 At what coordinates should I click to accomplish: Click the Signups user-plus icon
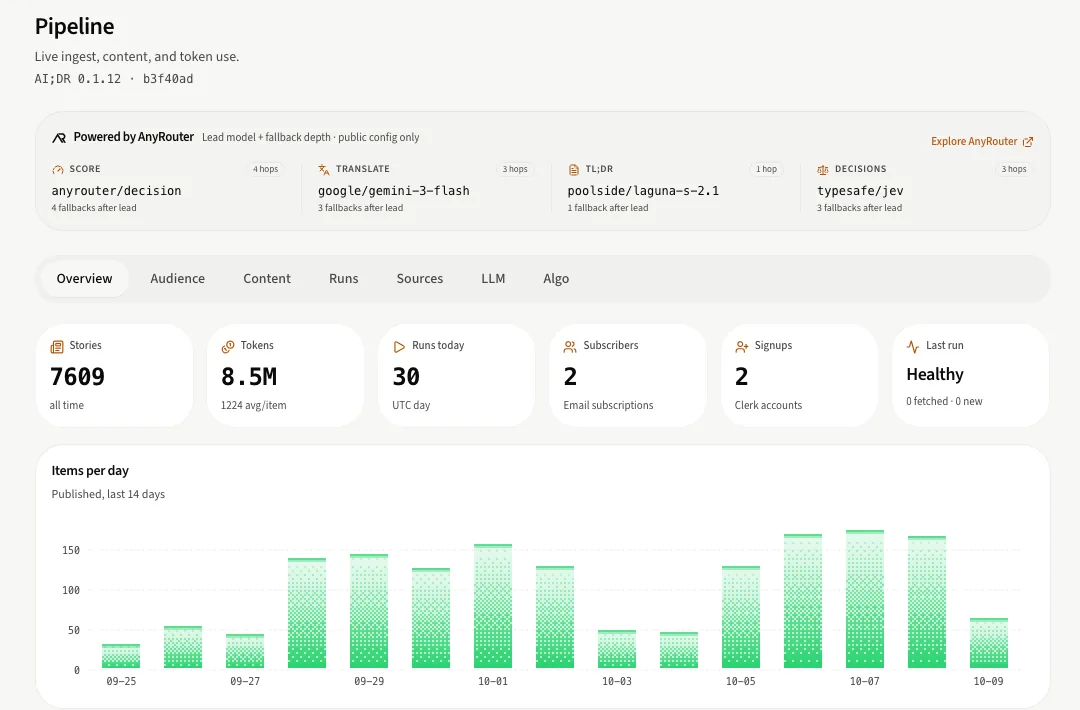pos(742,346)
